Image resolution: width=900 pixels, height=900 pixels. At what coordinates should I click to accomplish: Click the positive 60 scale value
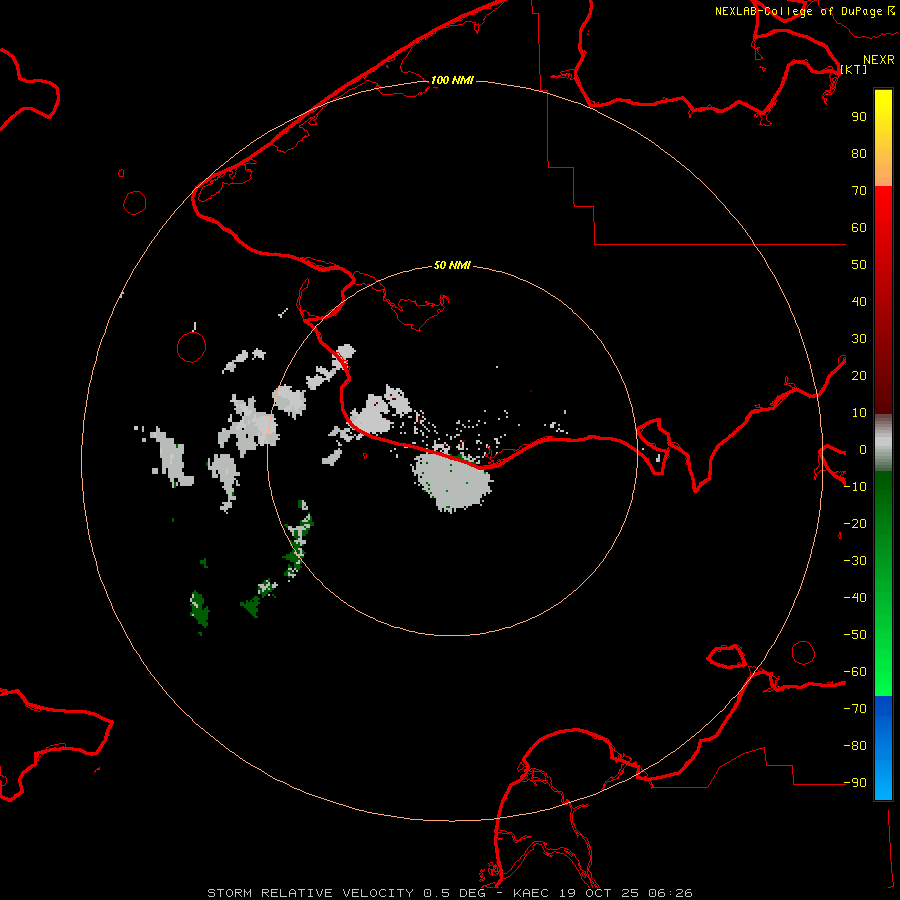(859, 227)
